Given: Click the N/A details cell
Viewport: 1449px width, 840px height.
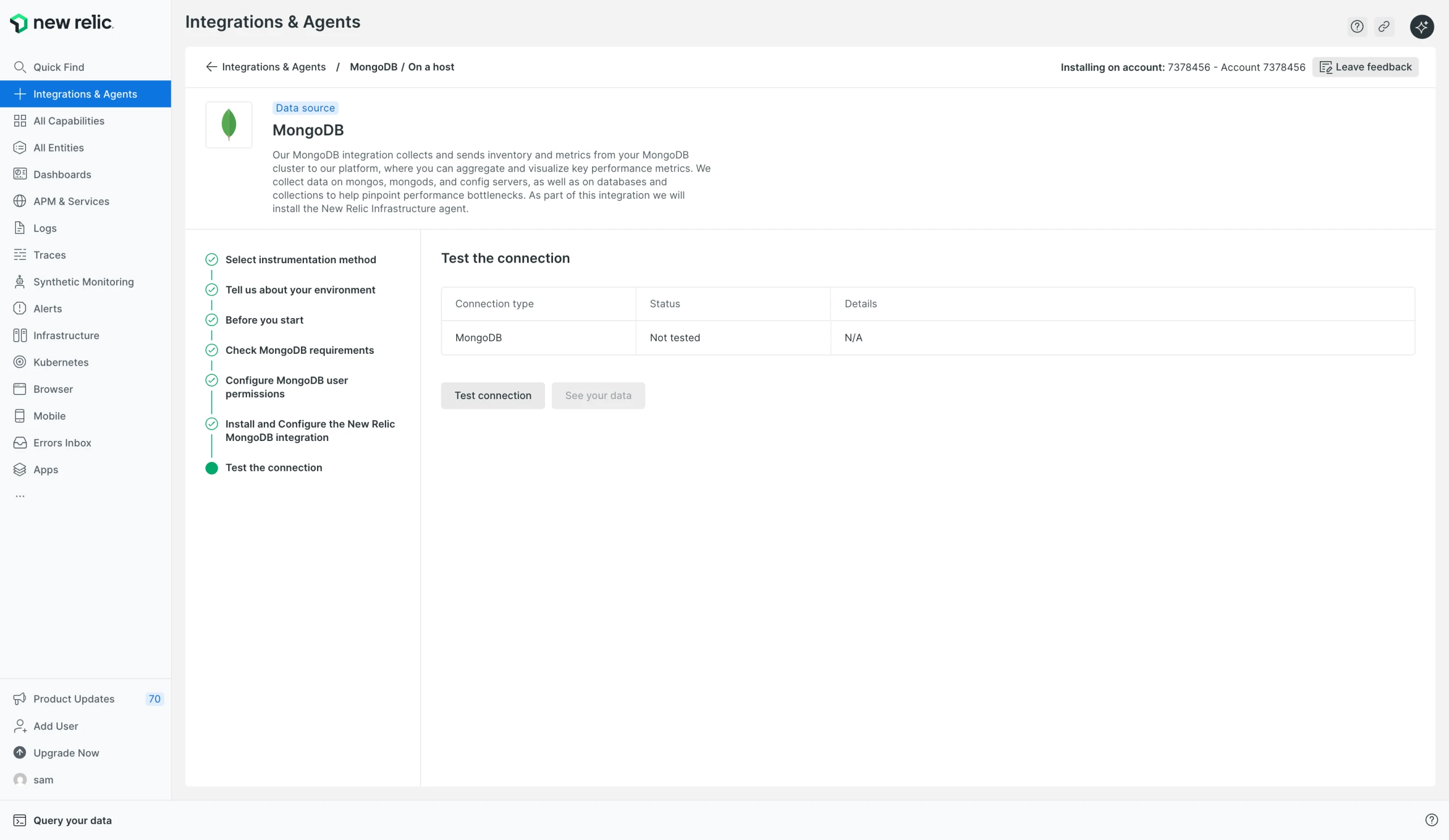Looking at the screenshot, I should [1122, 337].
